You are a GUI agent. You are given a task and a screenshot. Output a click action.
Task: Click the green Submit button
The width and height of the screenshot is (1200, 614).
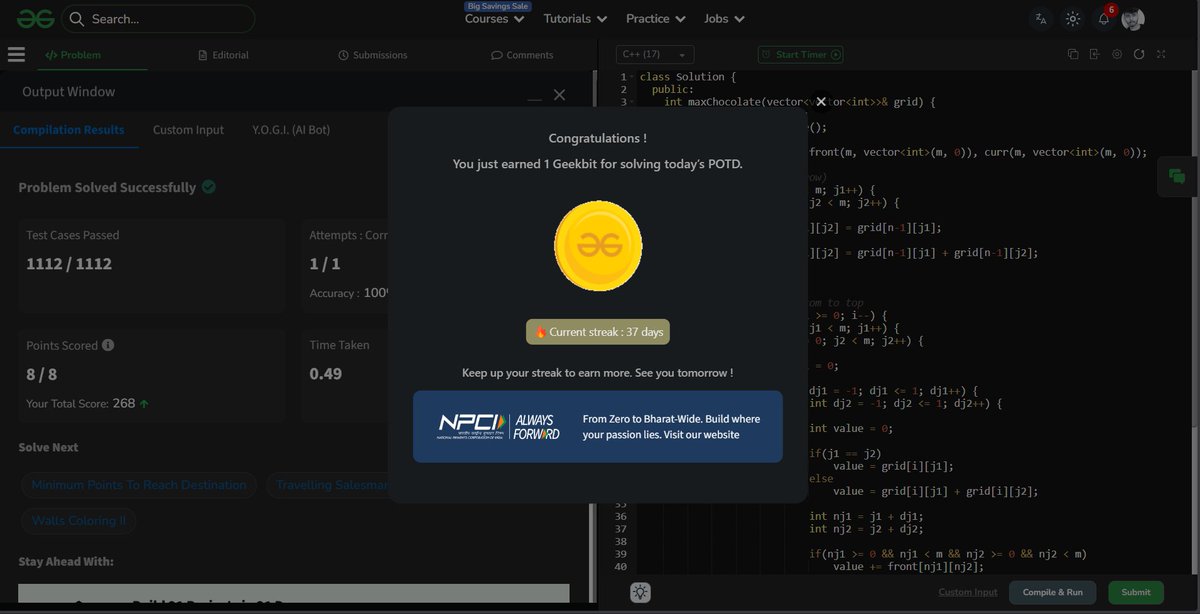click(1136, 592)
